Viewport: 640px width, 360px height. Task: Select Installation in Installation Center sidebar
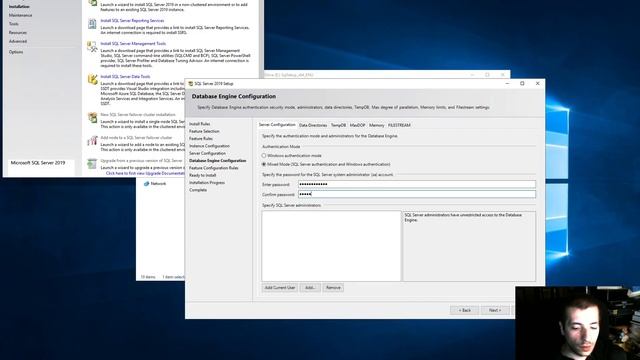pyautogui.click(x=19, y=7)
